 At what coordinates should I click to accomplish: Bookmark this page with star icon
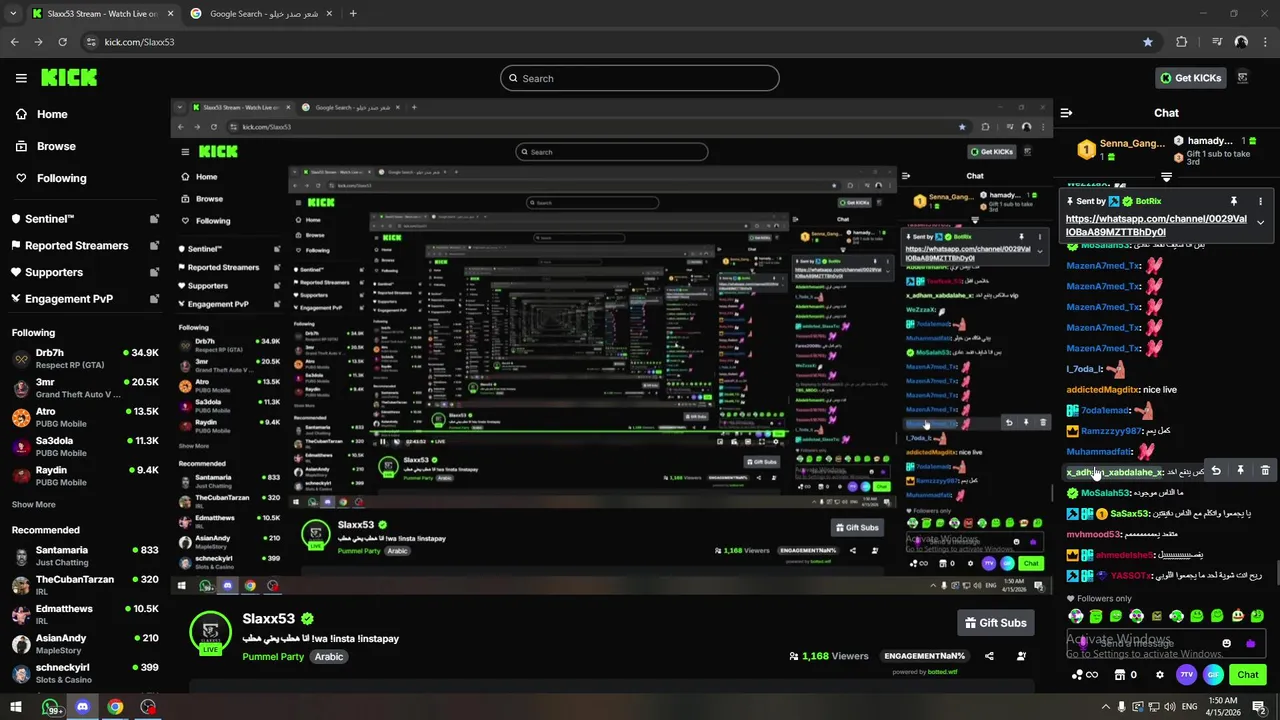[1148, 42]
